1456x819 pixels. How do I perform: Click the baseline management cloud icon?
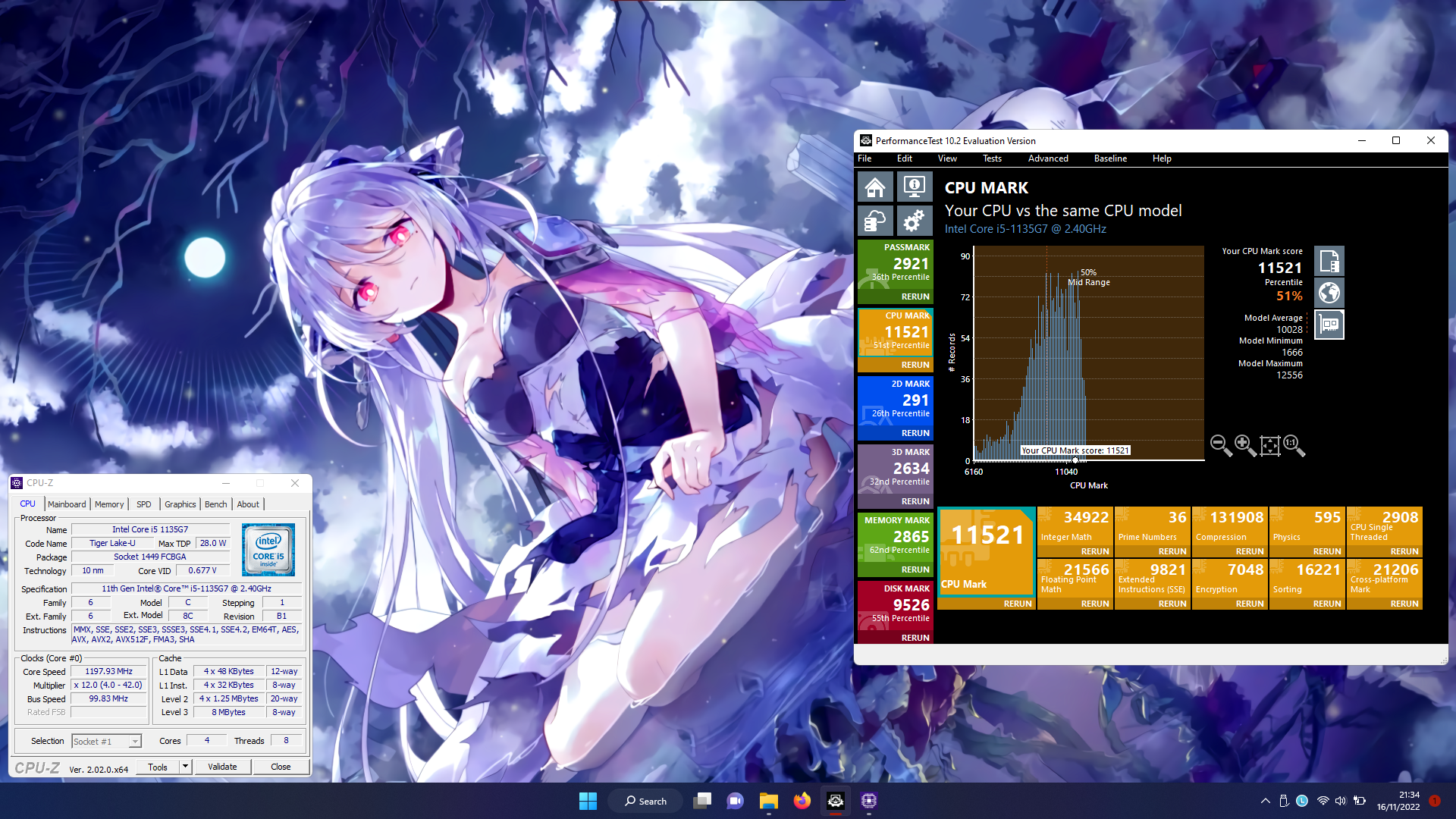(875, 221)
